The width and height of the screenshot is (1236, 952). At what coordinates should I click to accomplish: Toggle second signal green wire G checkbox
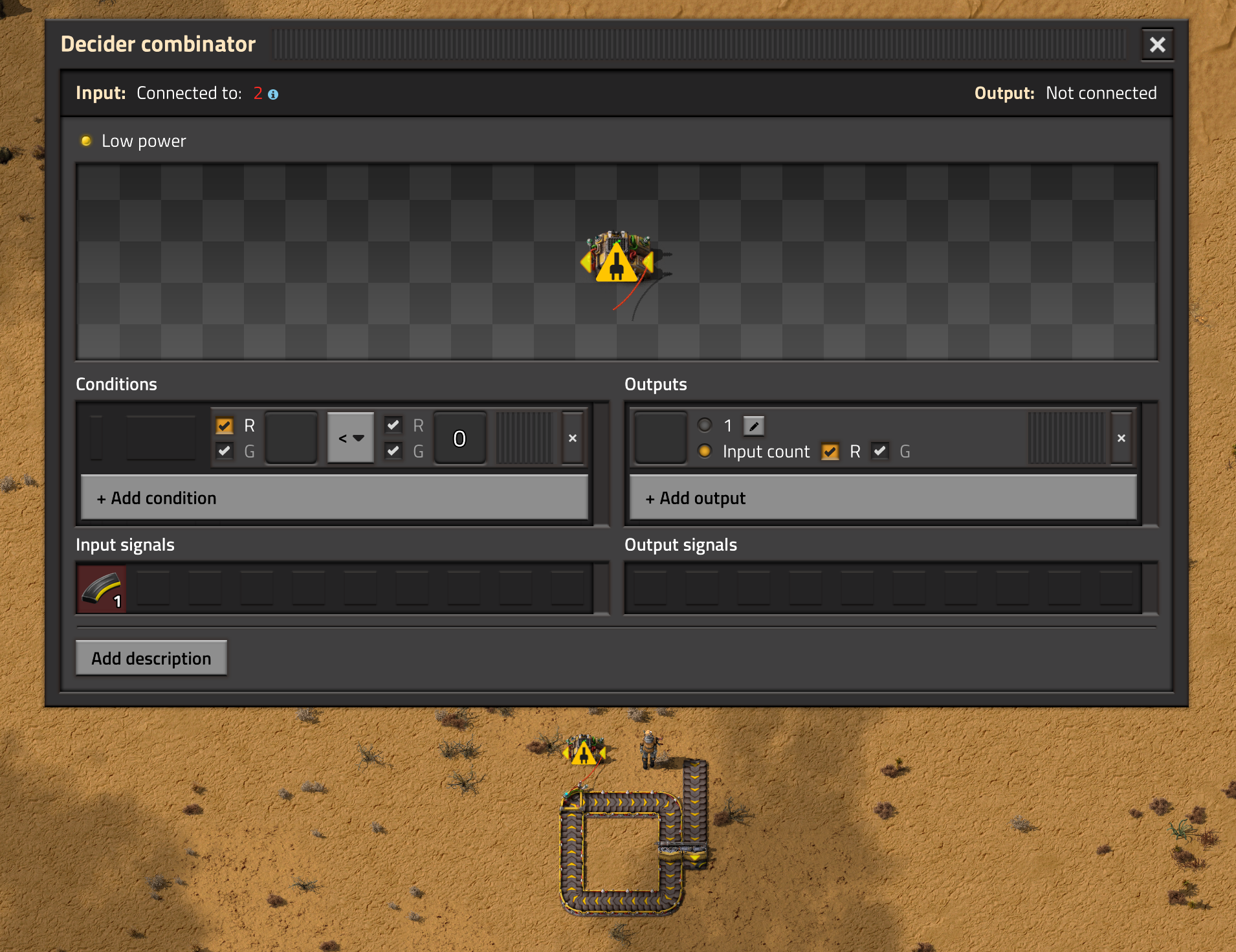click(x=393, y=450)
